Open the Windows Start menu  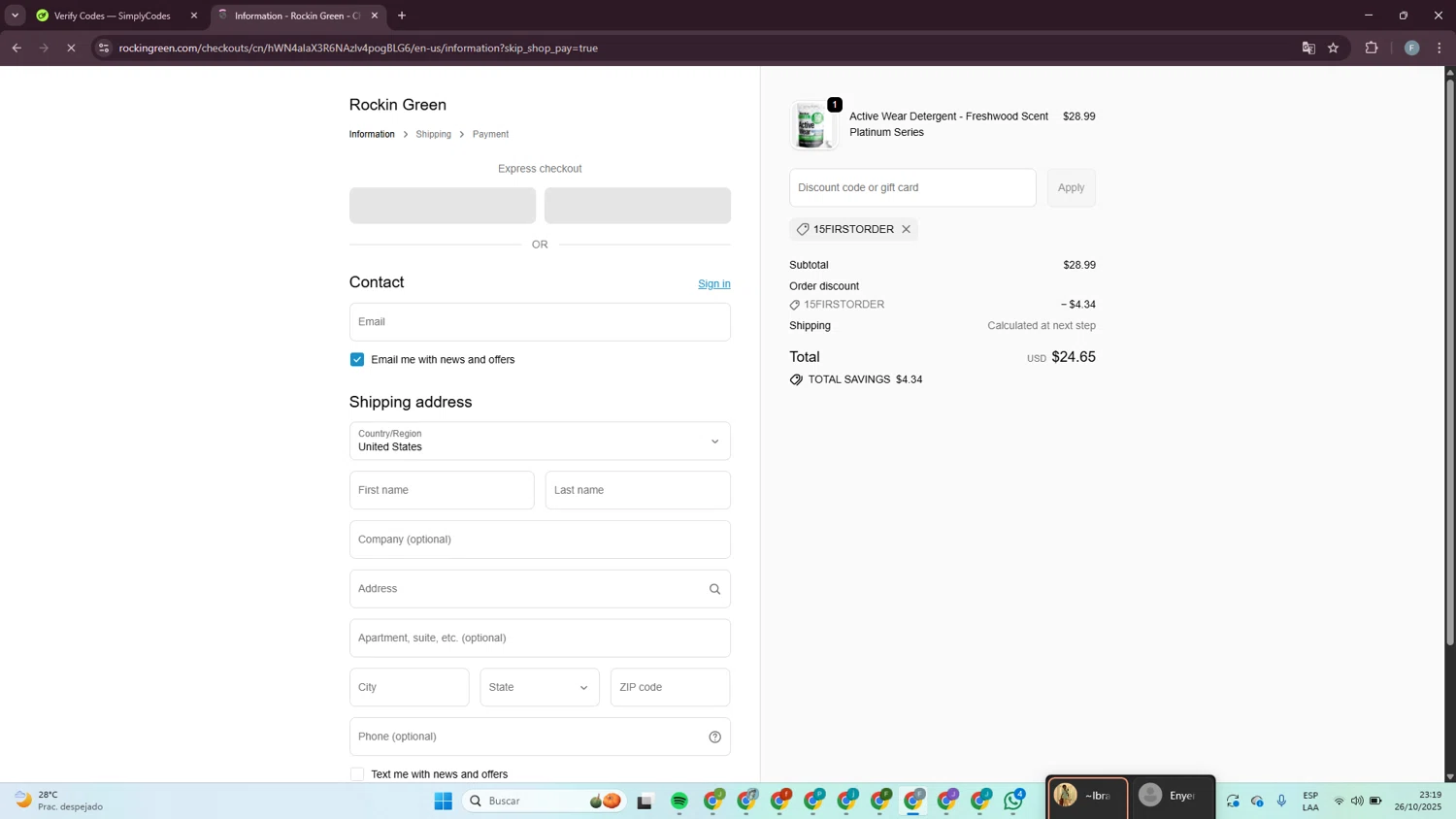[444, 801]
